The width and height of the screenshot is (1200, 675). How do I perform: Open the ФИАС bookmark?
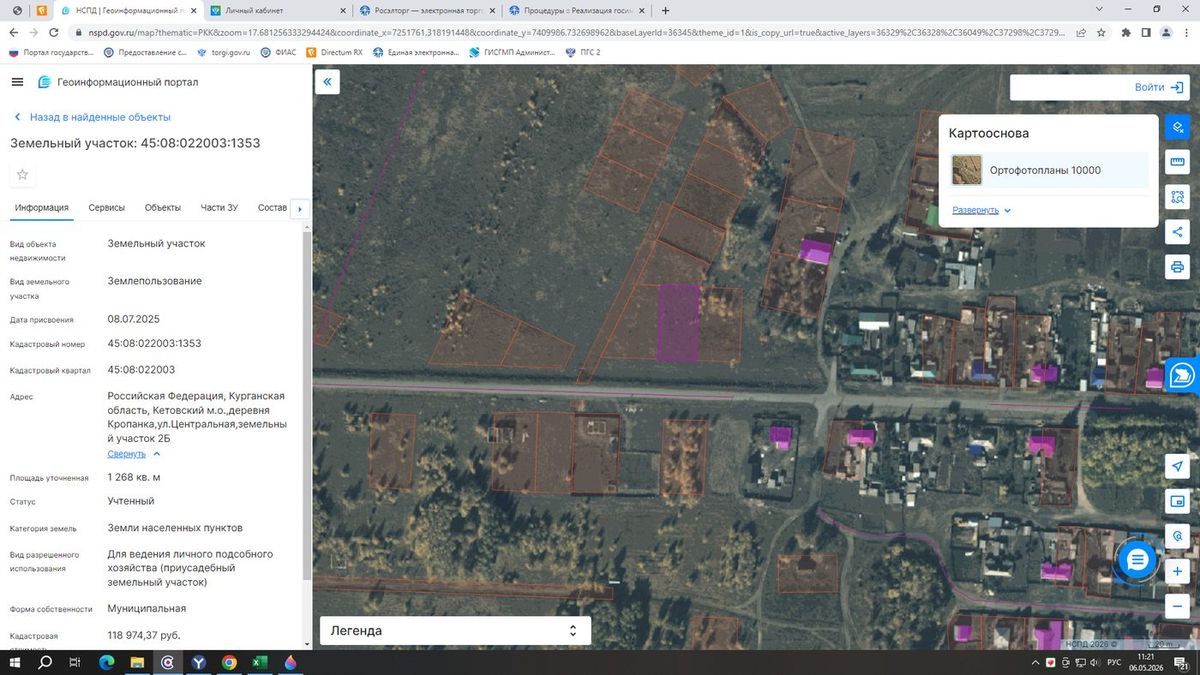click(x=279, y=52)
